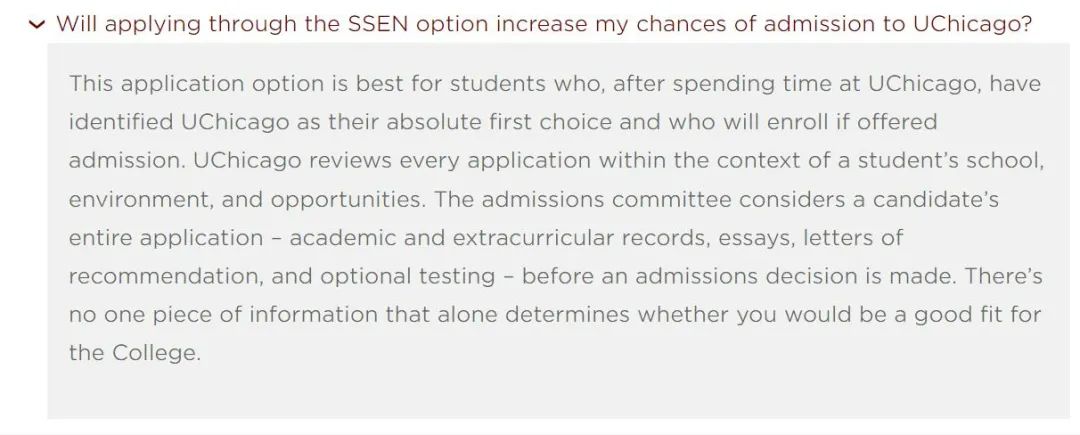The image size is (1080, 435).
Task: Click the closing words "the College."
Action: coord(135,353)
